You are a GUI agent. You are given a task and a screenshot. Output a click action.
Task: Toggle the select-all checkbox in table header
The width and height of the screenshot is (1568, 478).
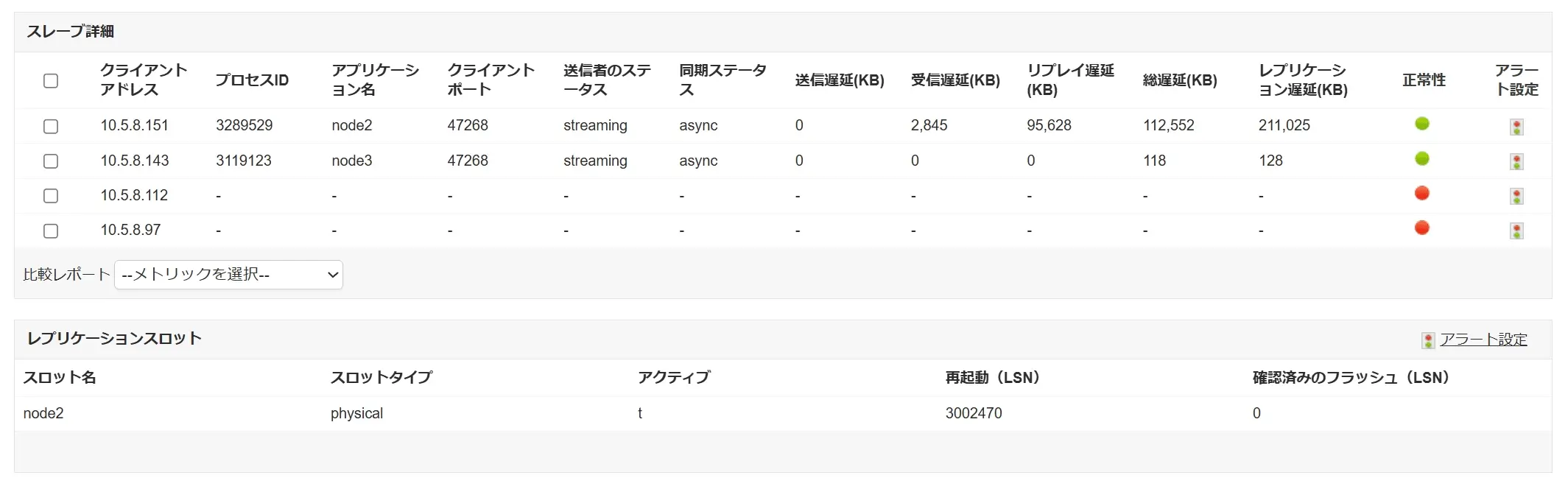pyautogui.click(x=51, y=80)
